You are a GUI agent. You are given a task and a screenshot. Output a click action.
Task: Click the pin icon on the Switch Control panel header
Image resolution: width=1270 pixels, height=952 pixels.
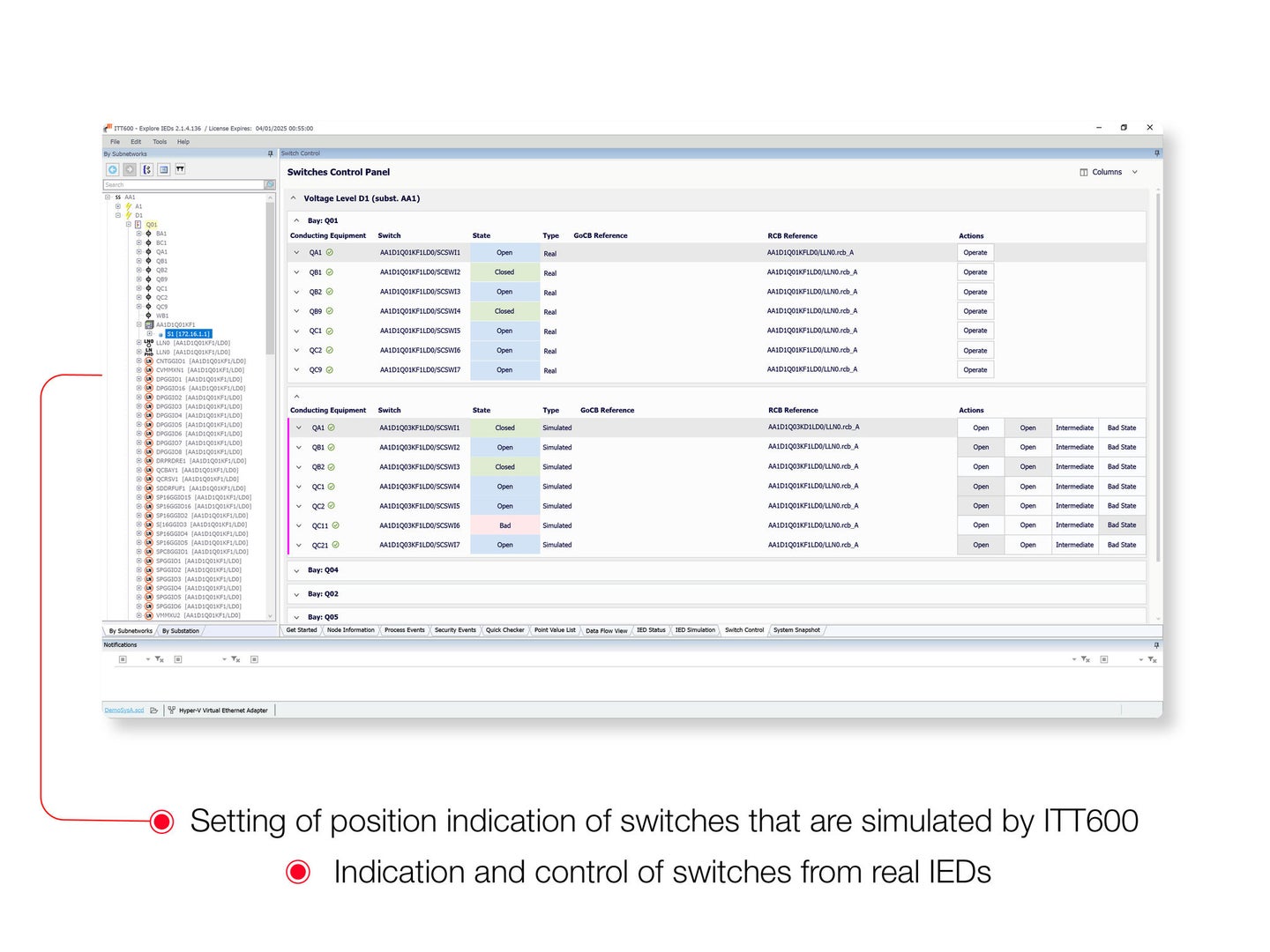coord(1156,152)
